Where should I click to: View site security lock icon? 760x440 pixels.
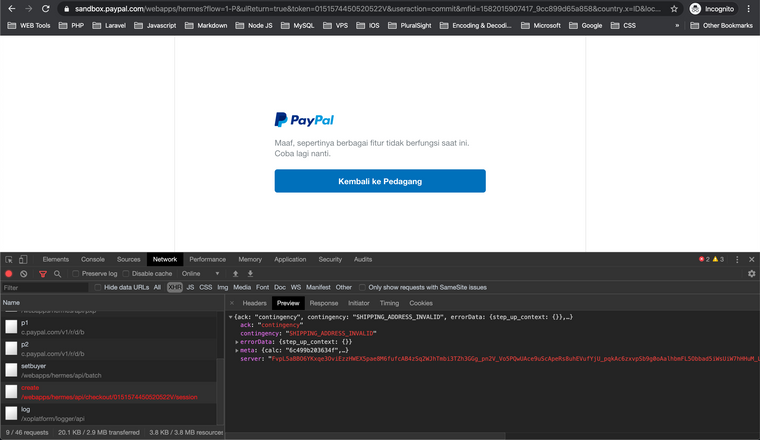[x=67, y=9]
